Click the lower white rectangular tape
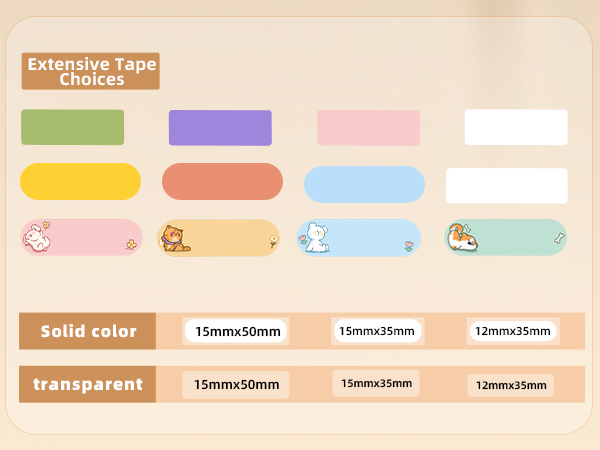Viewport: 600px width, 450px height. point(506,186)
